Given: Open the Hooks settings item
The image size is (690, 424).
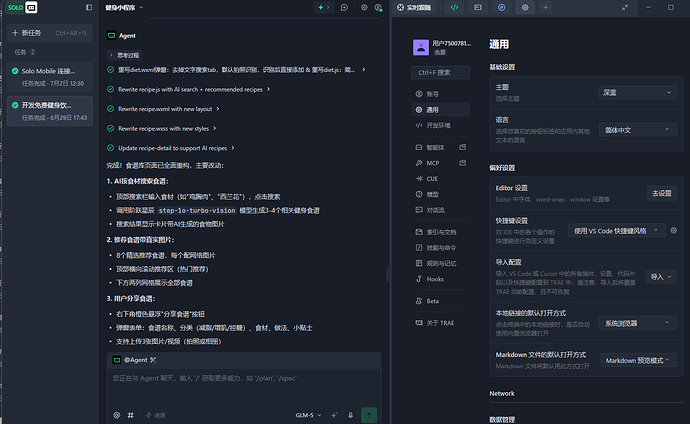Looking at the screenshot, I should tap(440, 279).
